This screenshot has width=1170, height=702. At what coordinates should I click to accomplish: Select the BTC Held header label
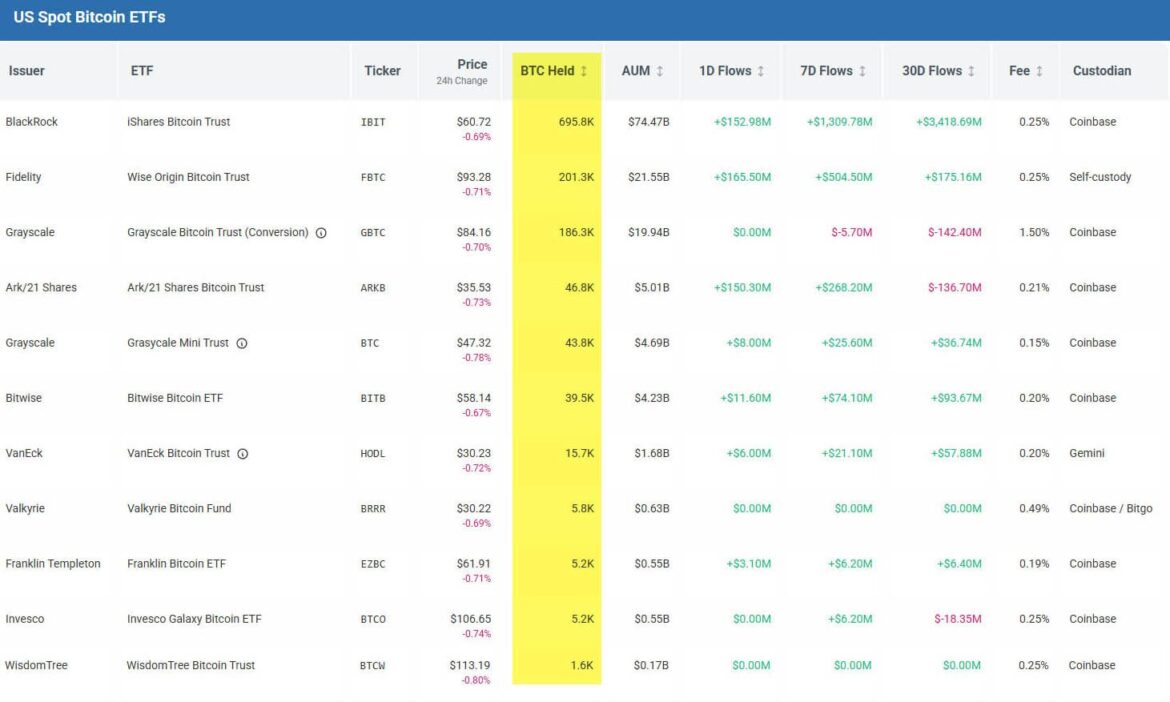[547, 71]
